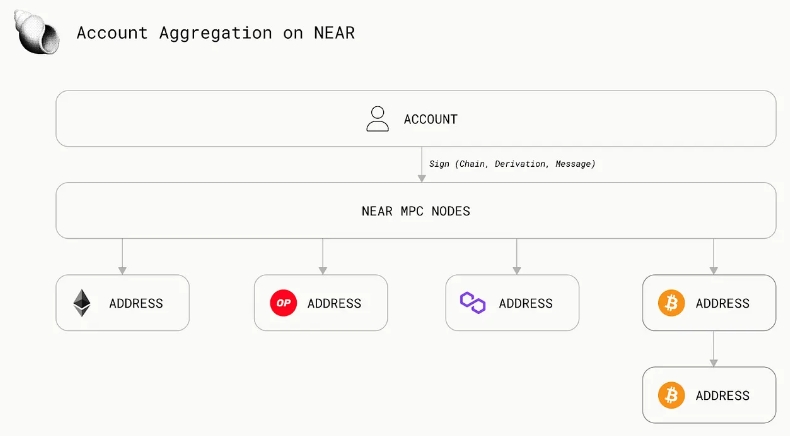
Task: Click the red Optimism OP icon
Action: (283, 303)
